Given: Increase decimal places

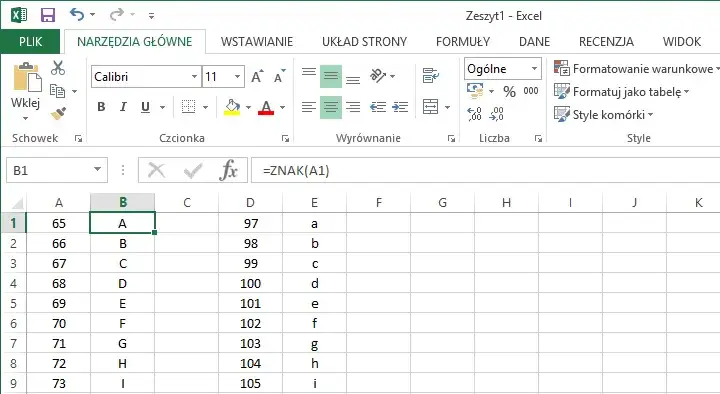Looking at the screenshot, I should click(474, 113).
